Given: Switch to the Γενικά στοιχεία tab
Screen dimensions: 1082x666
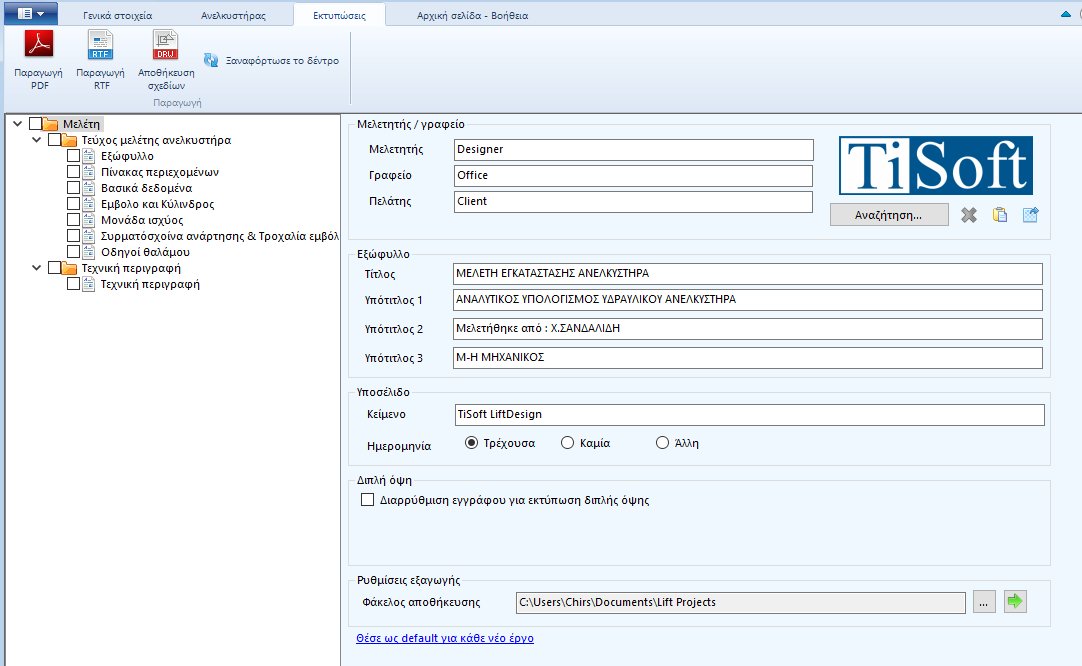Looking at the screenshot, I should coord(116,15).
